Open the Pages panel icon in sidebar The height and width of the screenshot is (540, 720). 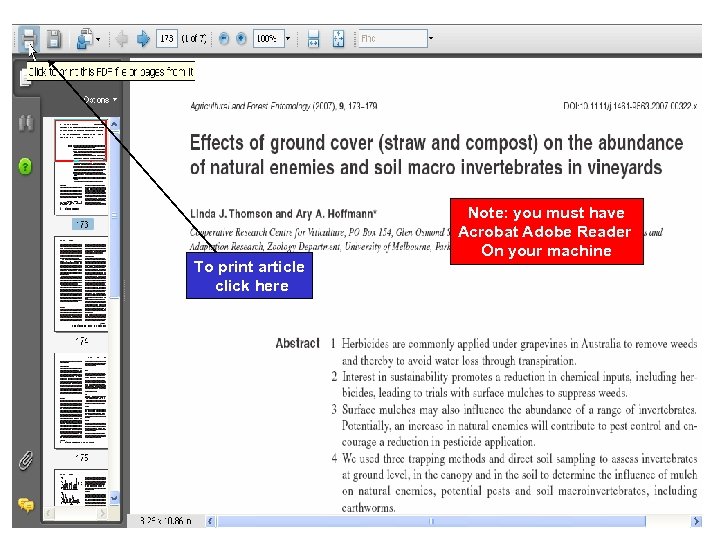coord(23,78)
